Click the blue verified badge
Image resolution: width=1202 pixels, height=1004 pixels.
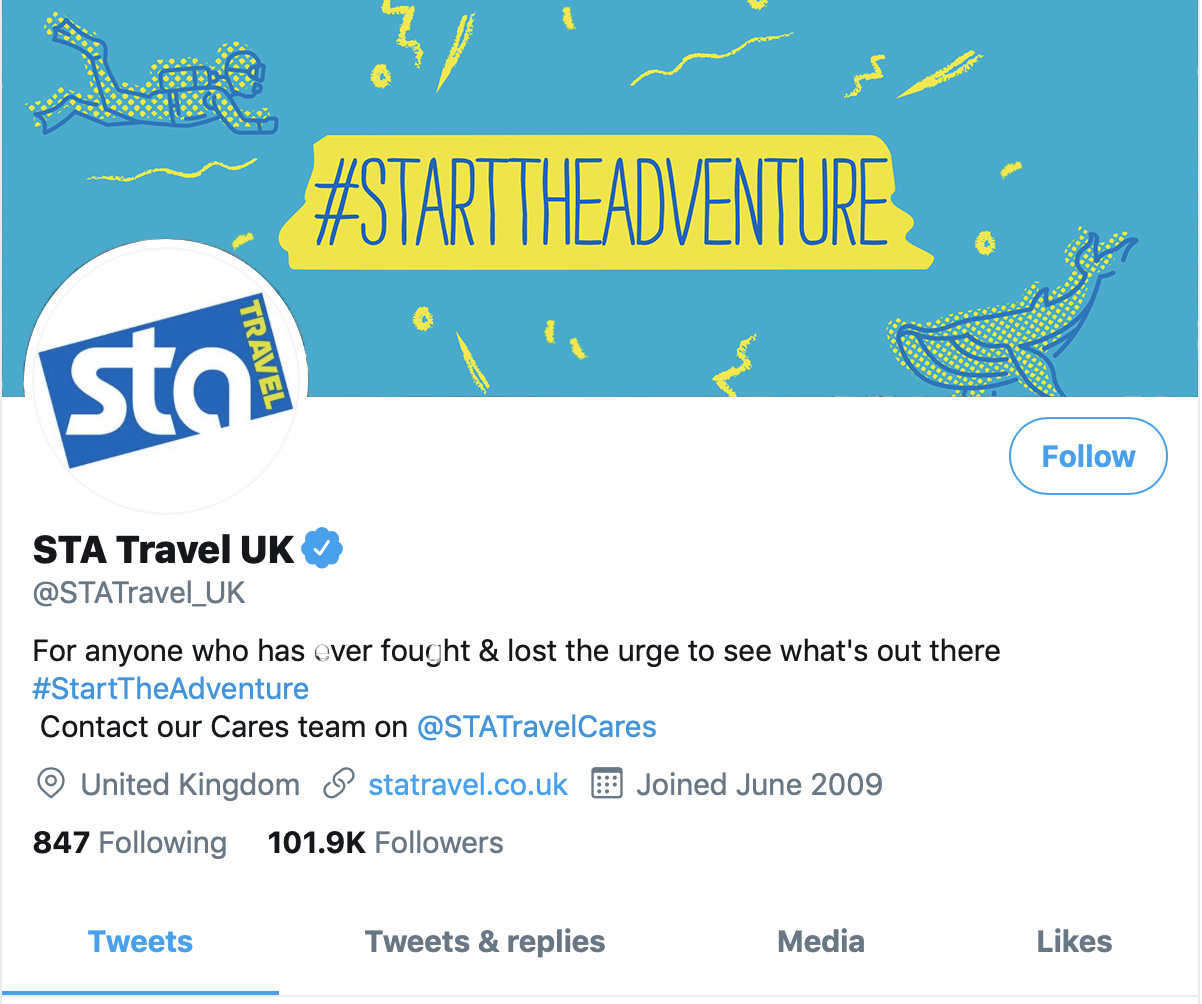pos(322,549)
